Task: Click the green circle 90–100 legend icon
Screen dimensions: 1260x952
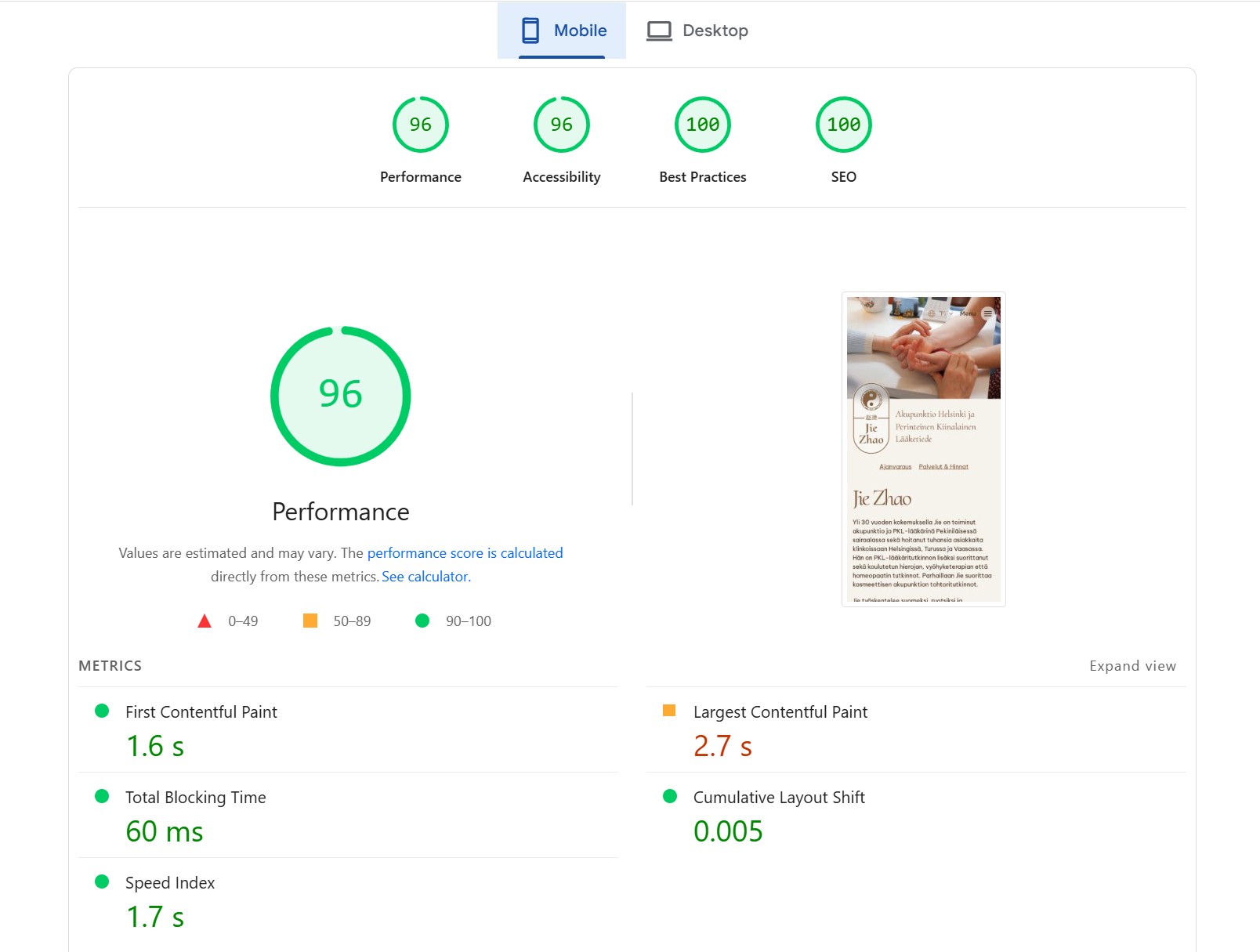Action: click(422, 621)
